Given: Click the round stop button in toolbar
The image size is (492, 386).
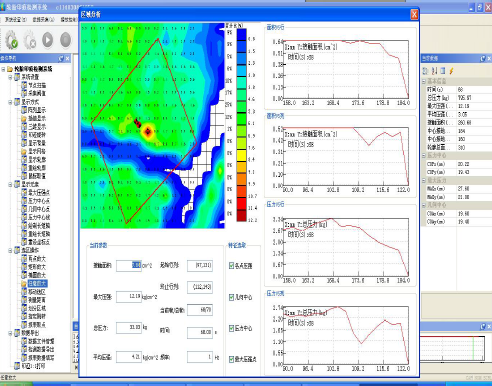Looking at the screenshot, I should 66,40.
